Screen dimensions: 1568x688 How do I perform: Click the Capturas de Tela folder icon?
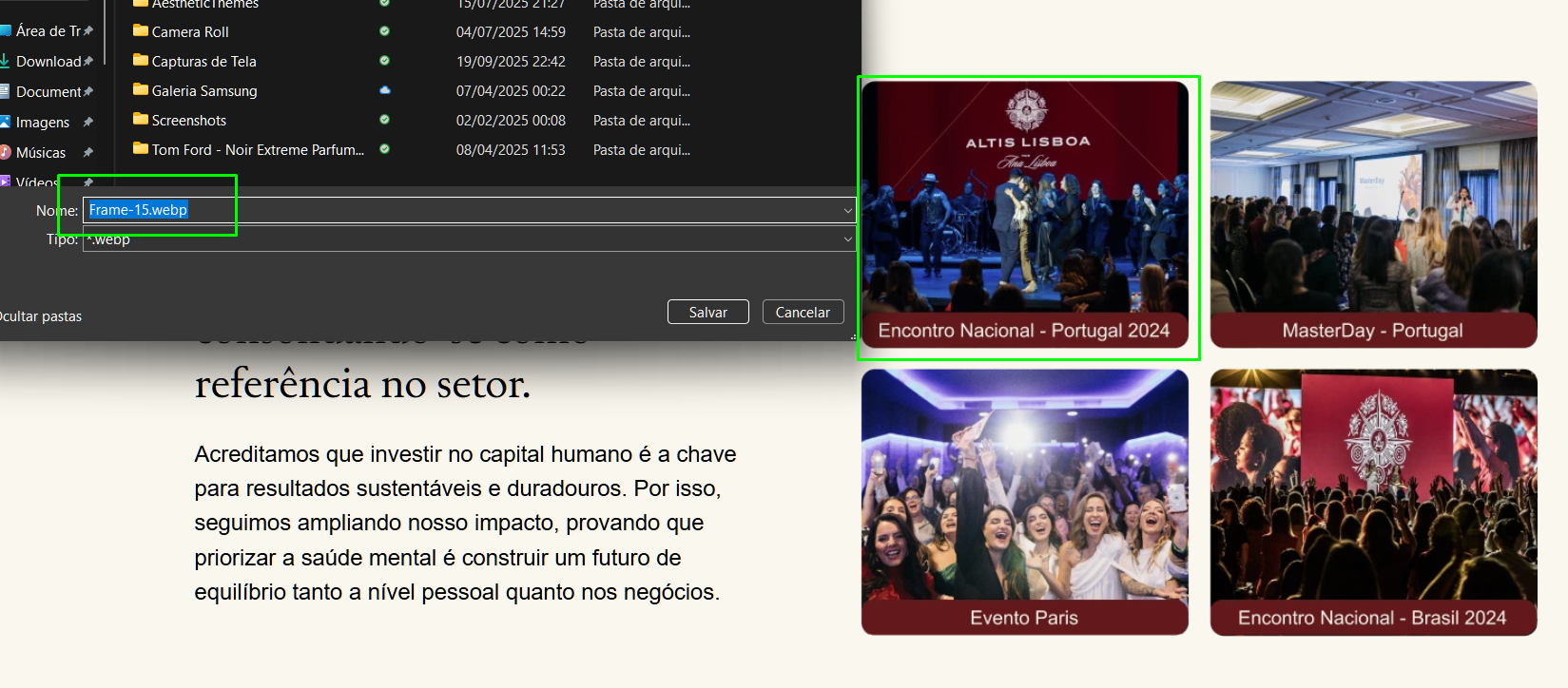coord(141,60)
